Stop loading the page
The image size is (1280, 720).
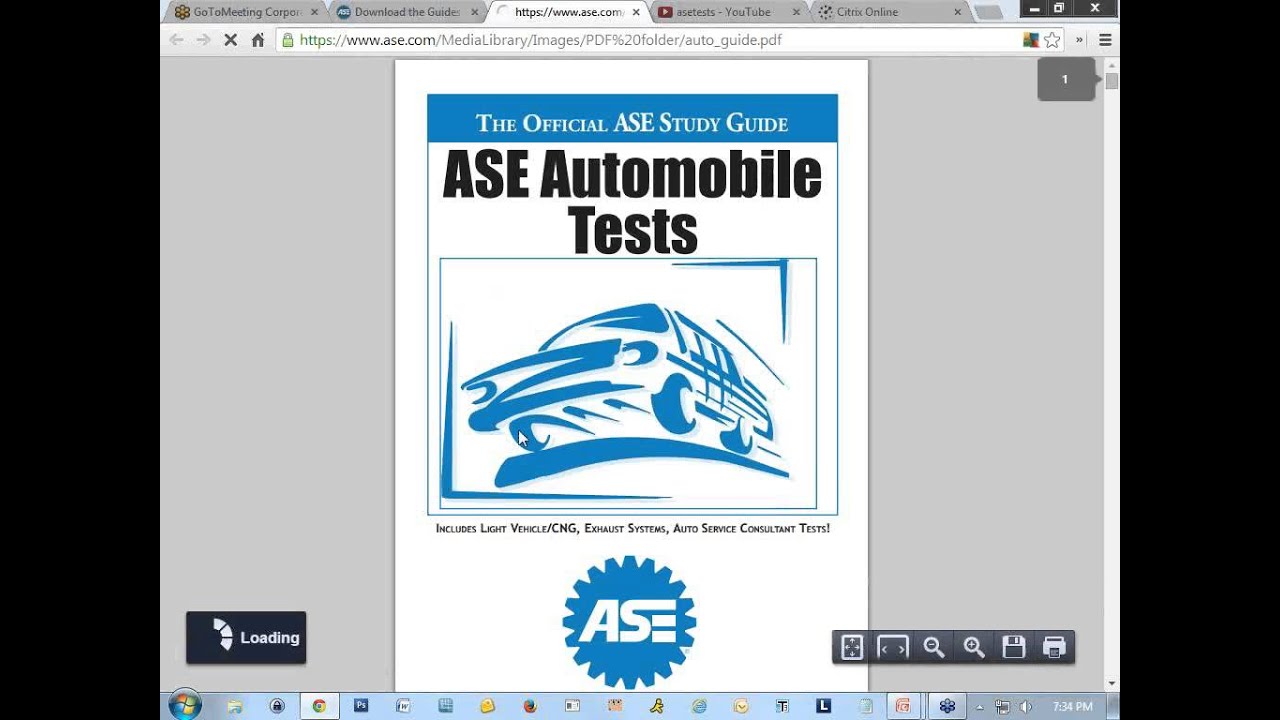(x=230, y=40)
